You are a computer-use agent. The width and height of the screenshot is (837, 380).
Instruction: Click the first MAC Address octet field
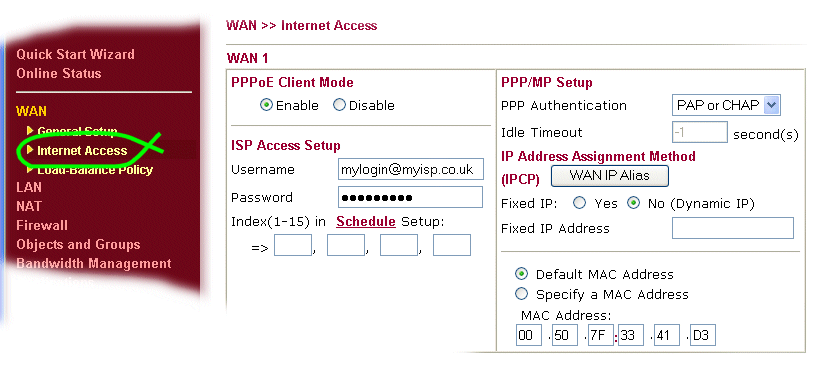pos(529,336)
